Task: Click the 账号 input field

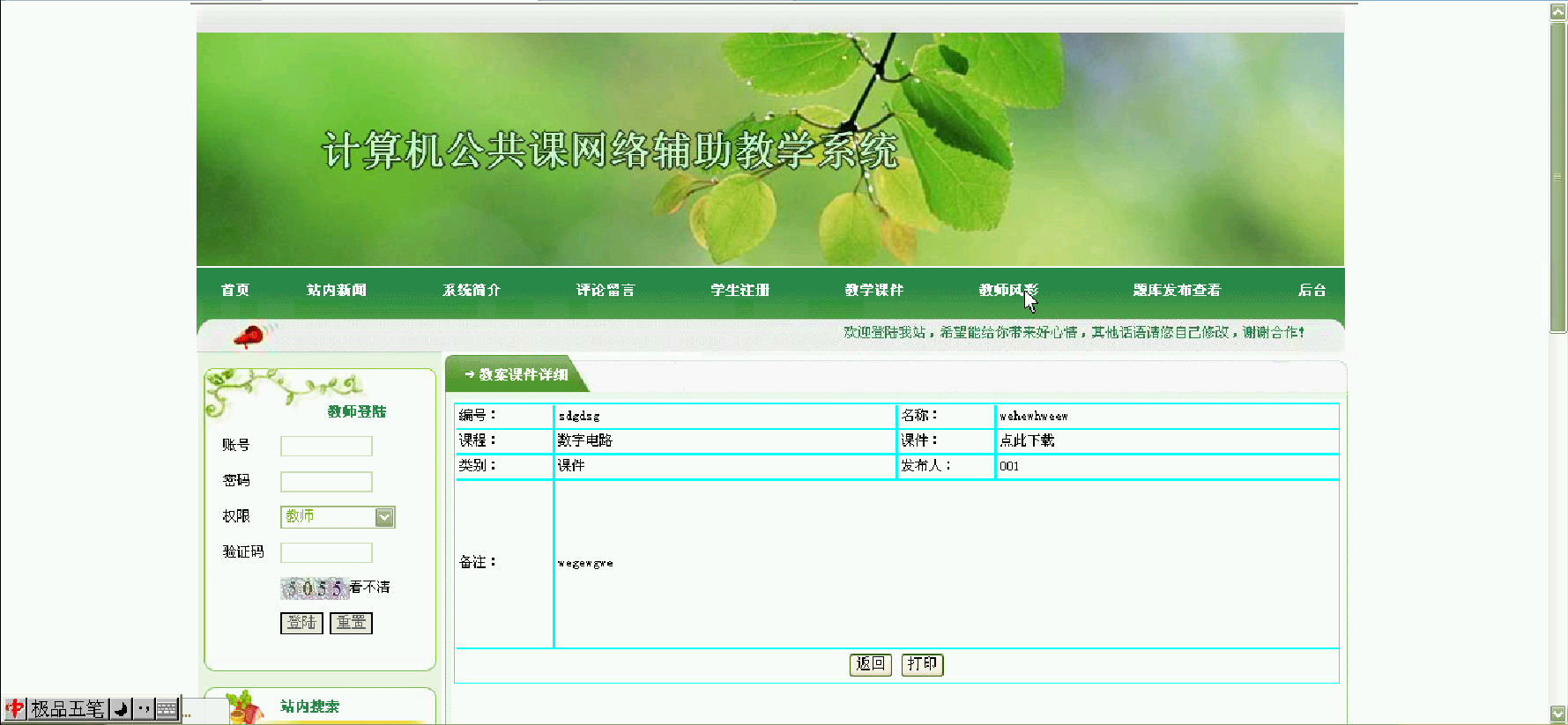Action: point(326,446)
